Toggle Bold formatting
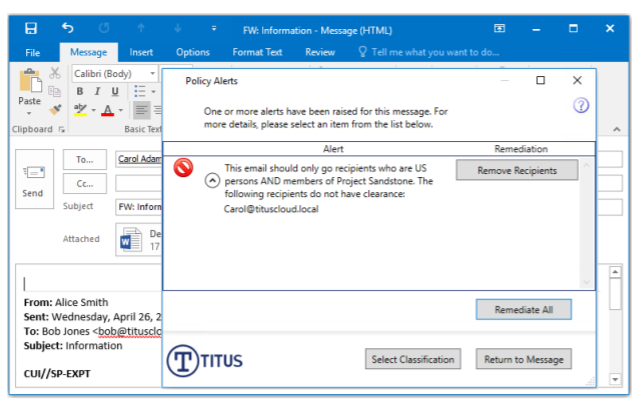Image resolution: width=638 pixels, height=412 pixels. [80, 92]
